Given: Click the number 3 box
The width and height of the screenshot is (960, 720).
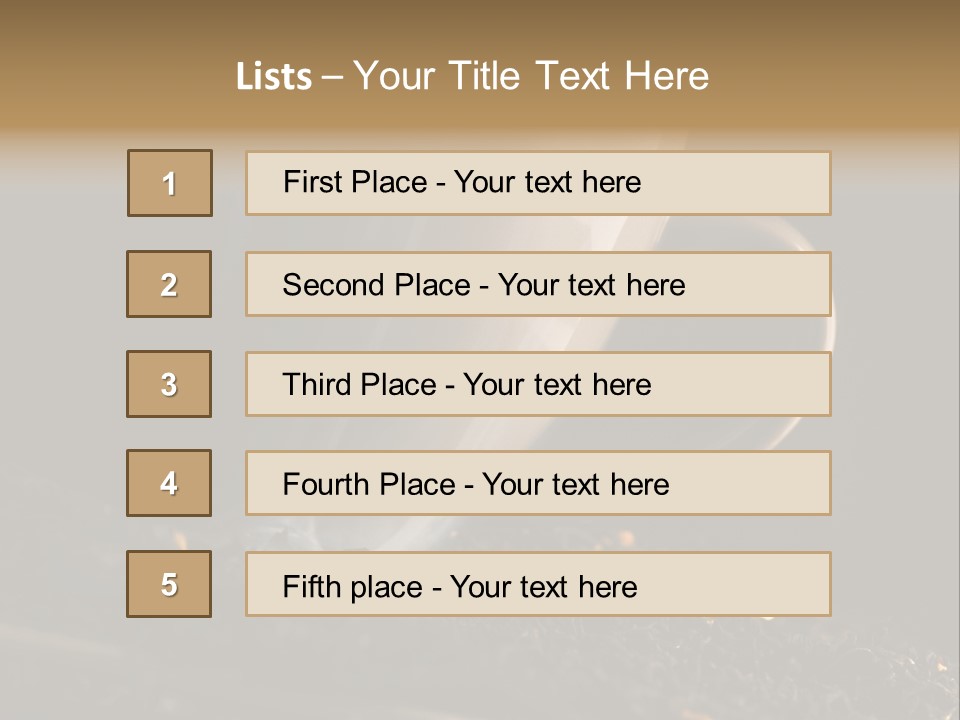Looking at the screenshot, I should (169, 384).
